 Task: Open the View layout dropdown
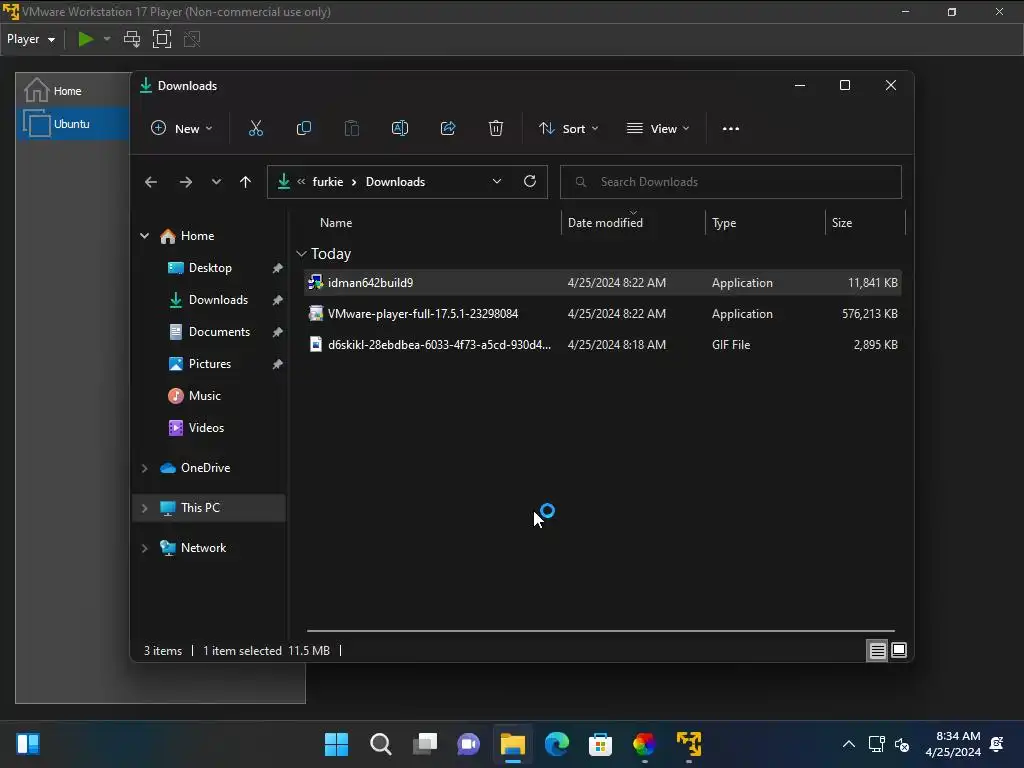pos(658,129)
